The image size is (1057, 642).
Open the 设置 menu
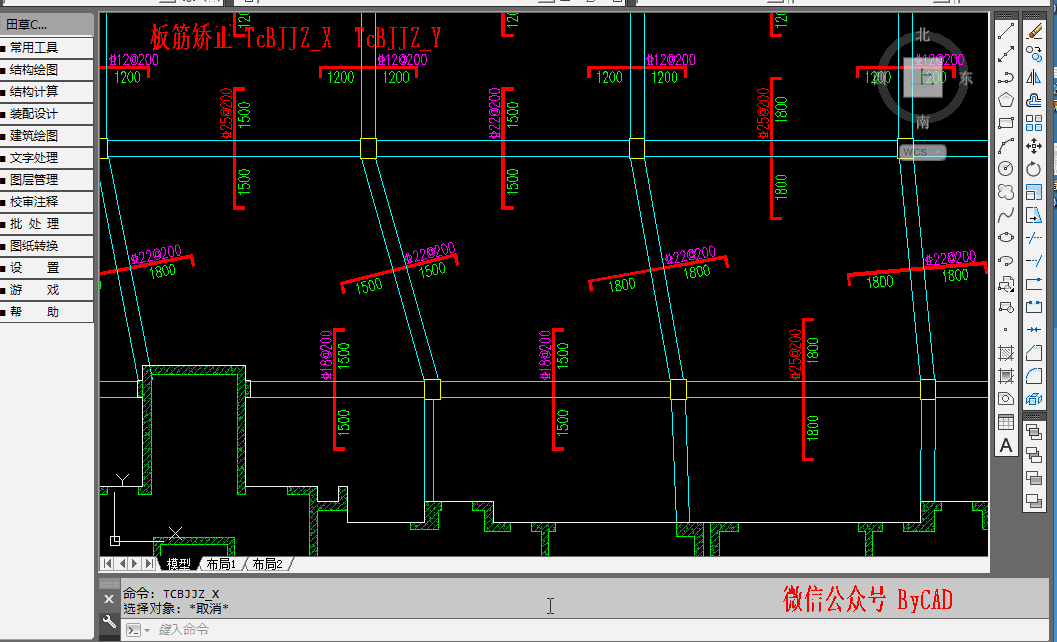[x=47, y=268]
